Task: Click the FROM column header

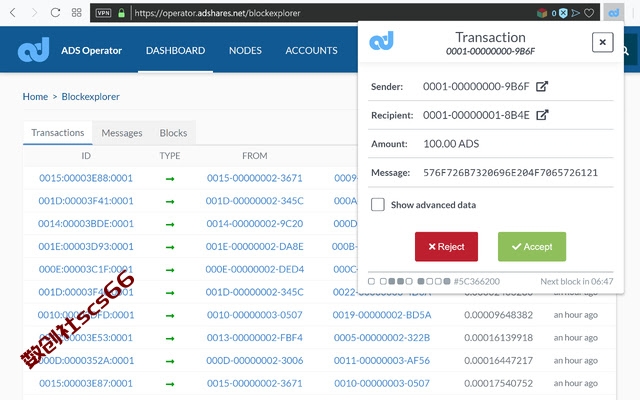Action: [254, 156]
